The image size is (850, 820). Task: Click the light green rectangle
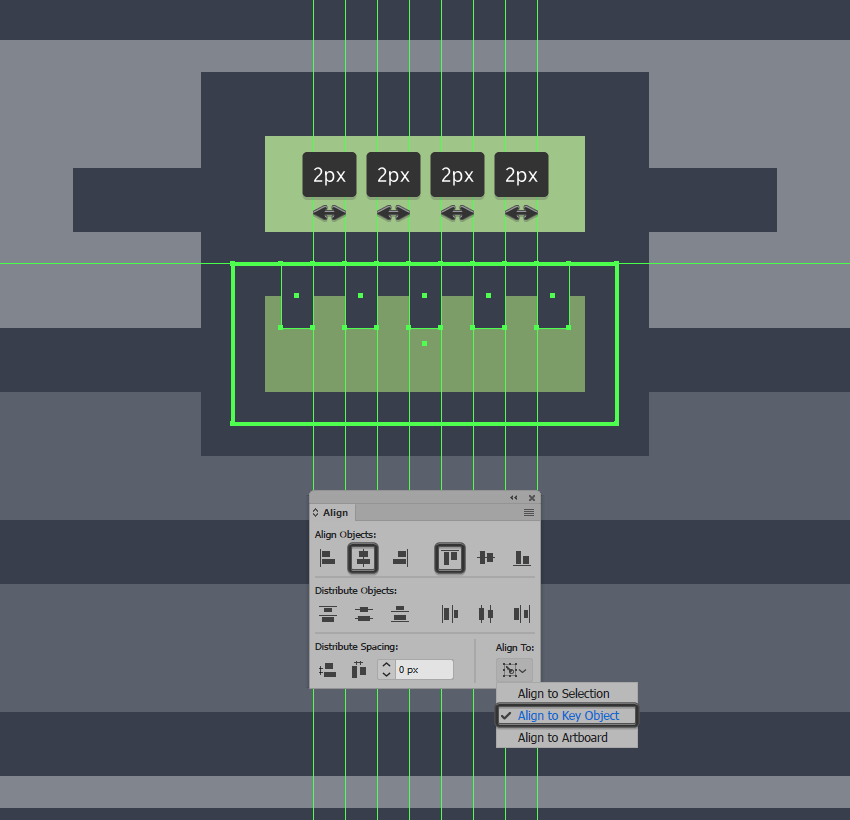point(424,184)
